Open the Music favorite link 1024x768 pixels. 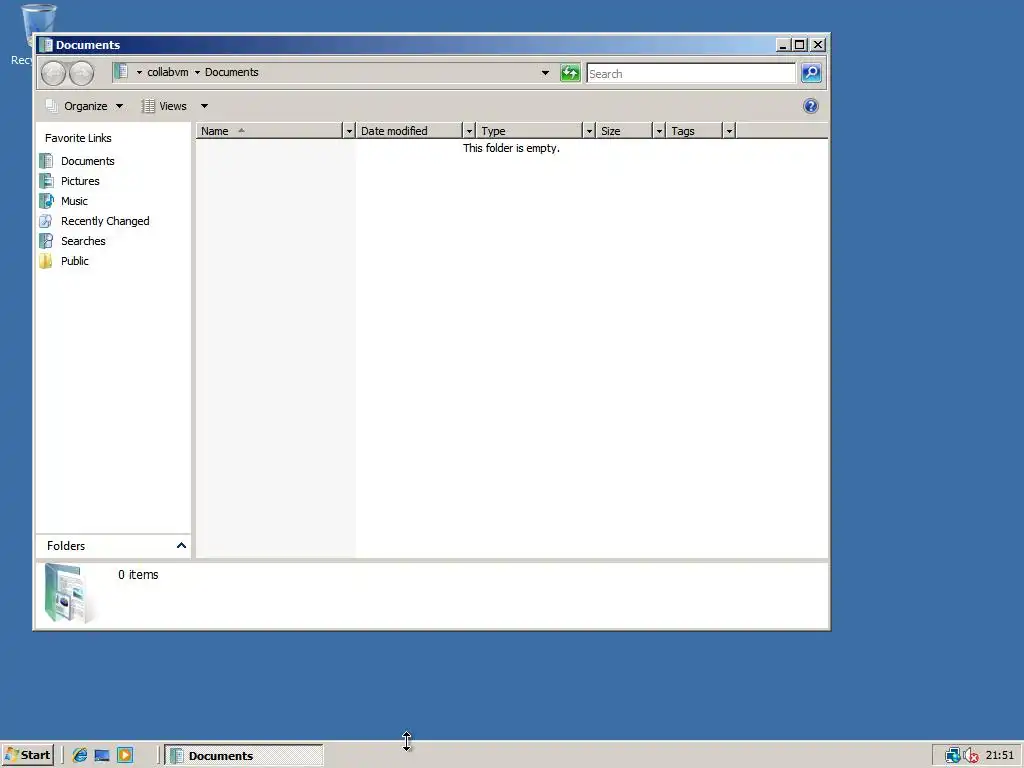[x=74, y=201]
